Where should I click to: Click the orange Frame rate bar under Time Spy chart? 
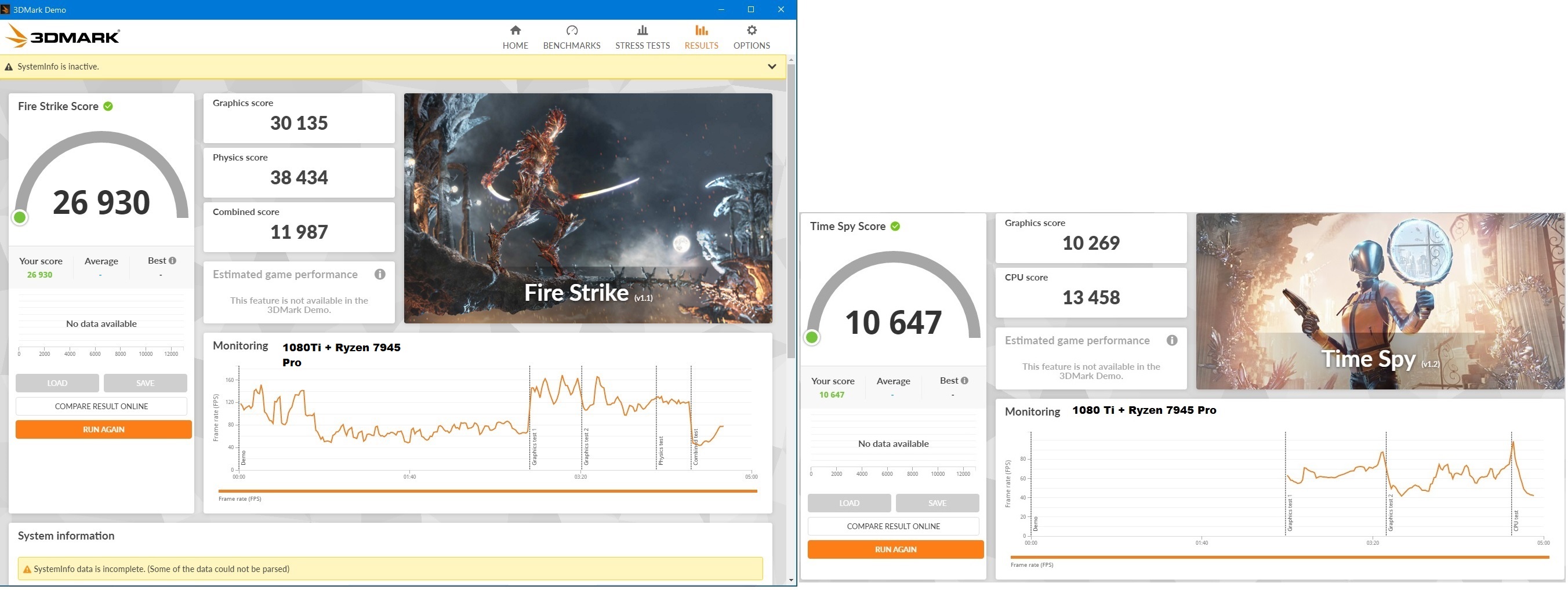pyautogui.click(x=1279, y=557)
